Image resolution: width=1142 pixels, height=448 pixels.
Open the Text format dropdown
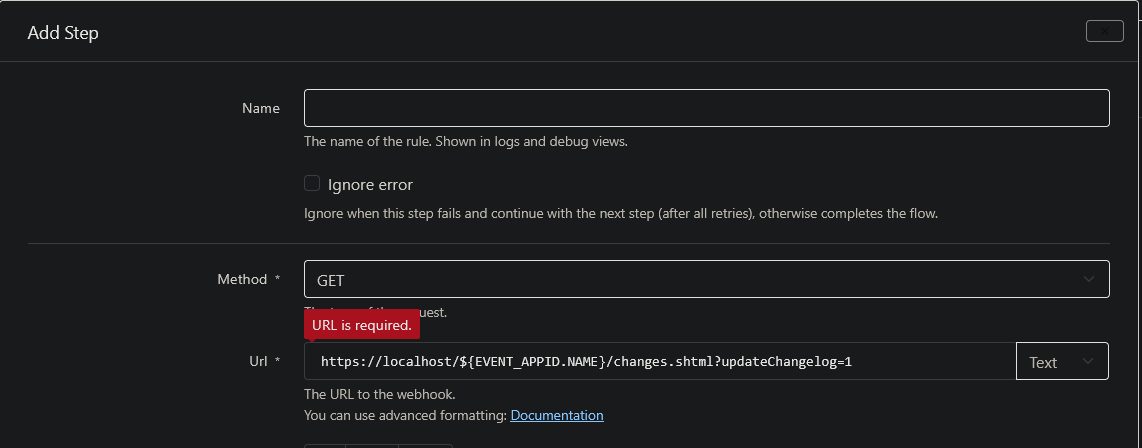pyautogui.click(x=1062, y=361)
